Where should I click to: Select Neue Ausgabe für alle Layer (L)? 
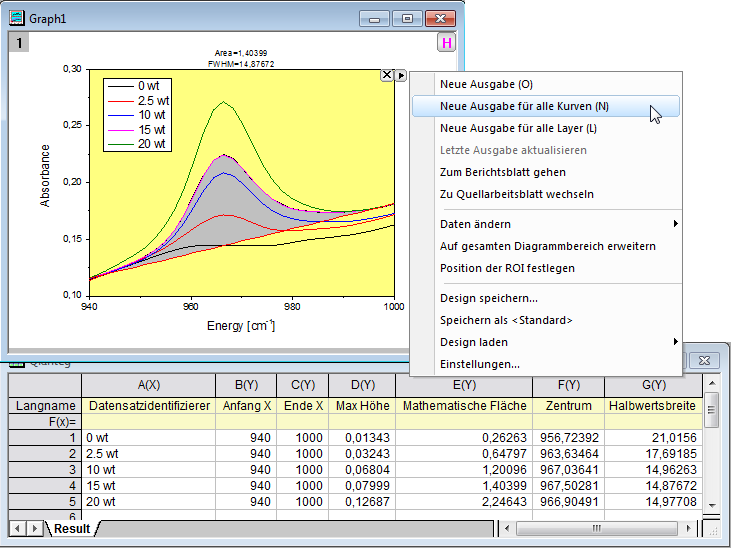click(545, 128)
